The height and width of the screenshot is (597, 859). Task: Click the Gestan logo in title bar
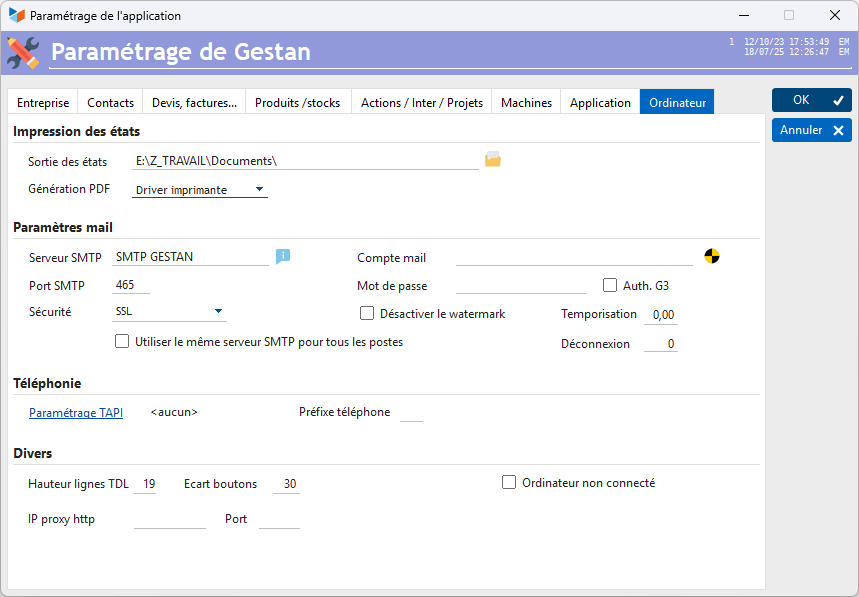pyautogui.click(x=16, y=15)
